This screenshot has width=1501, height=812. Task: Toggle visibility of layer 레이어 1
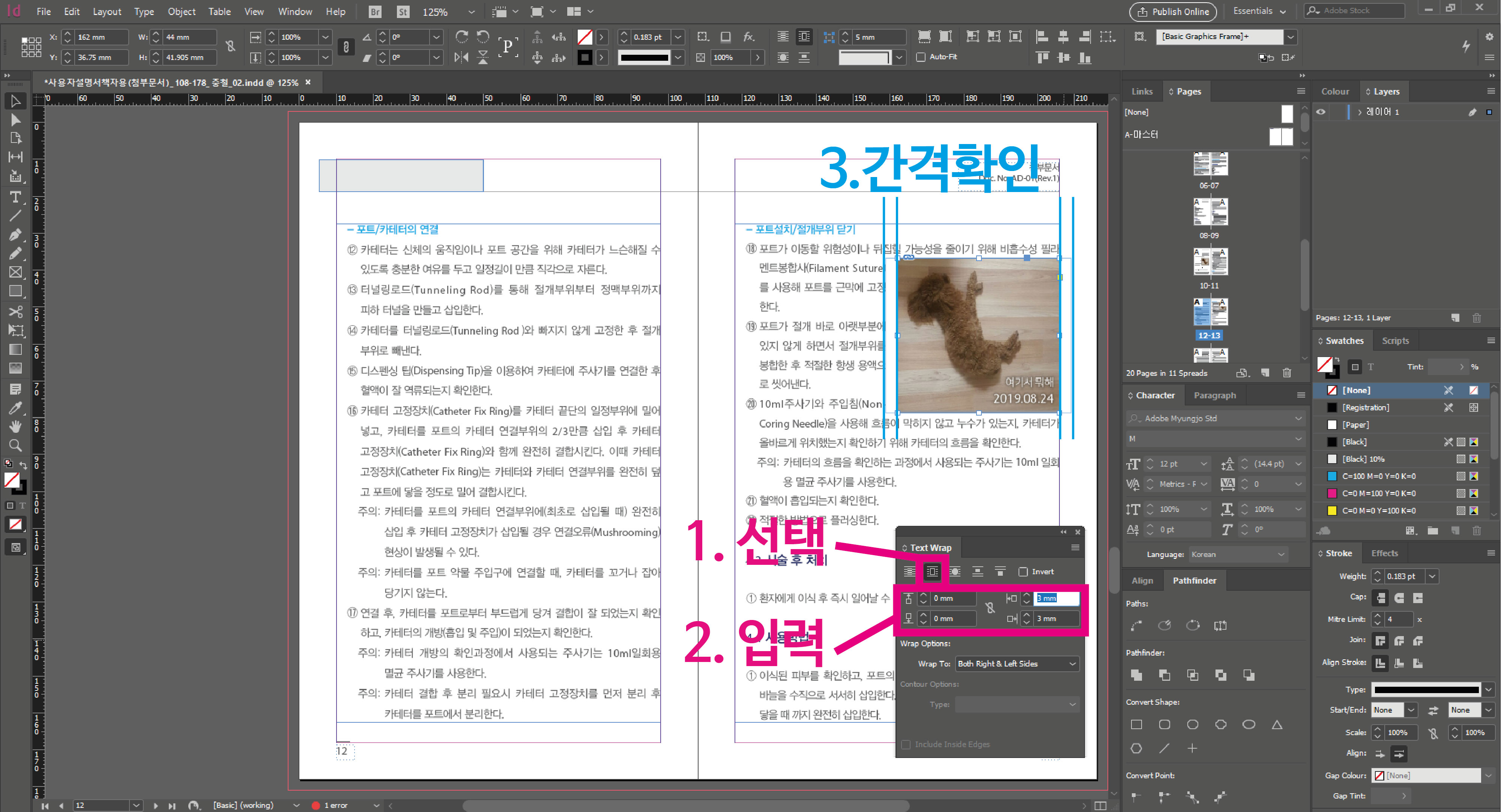pyautogui.click(x=1321, y=112)
